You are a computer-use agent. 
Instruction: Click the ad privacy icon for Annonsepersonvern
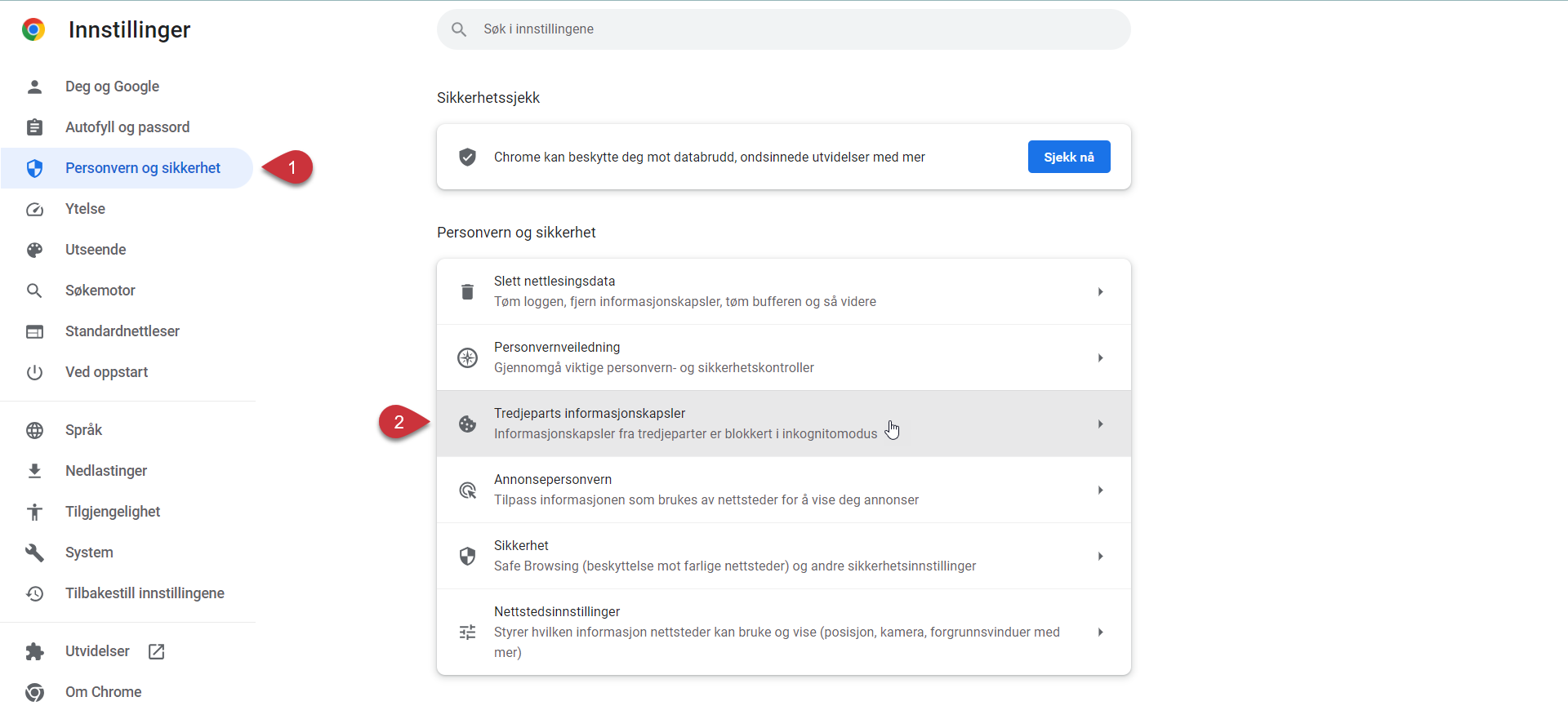point(467,490)
